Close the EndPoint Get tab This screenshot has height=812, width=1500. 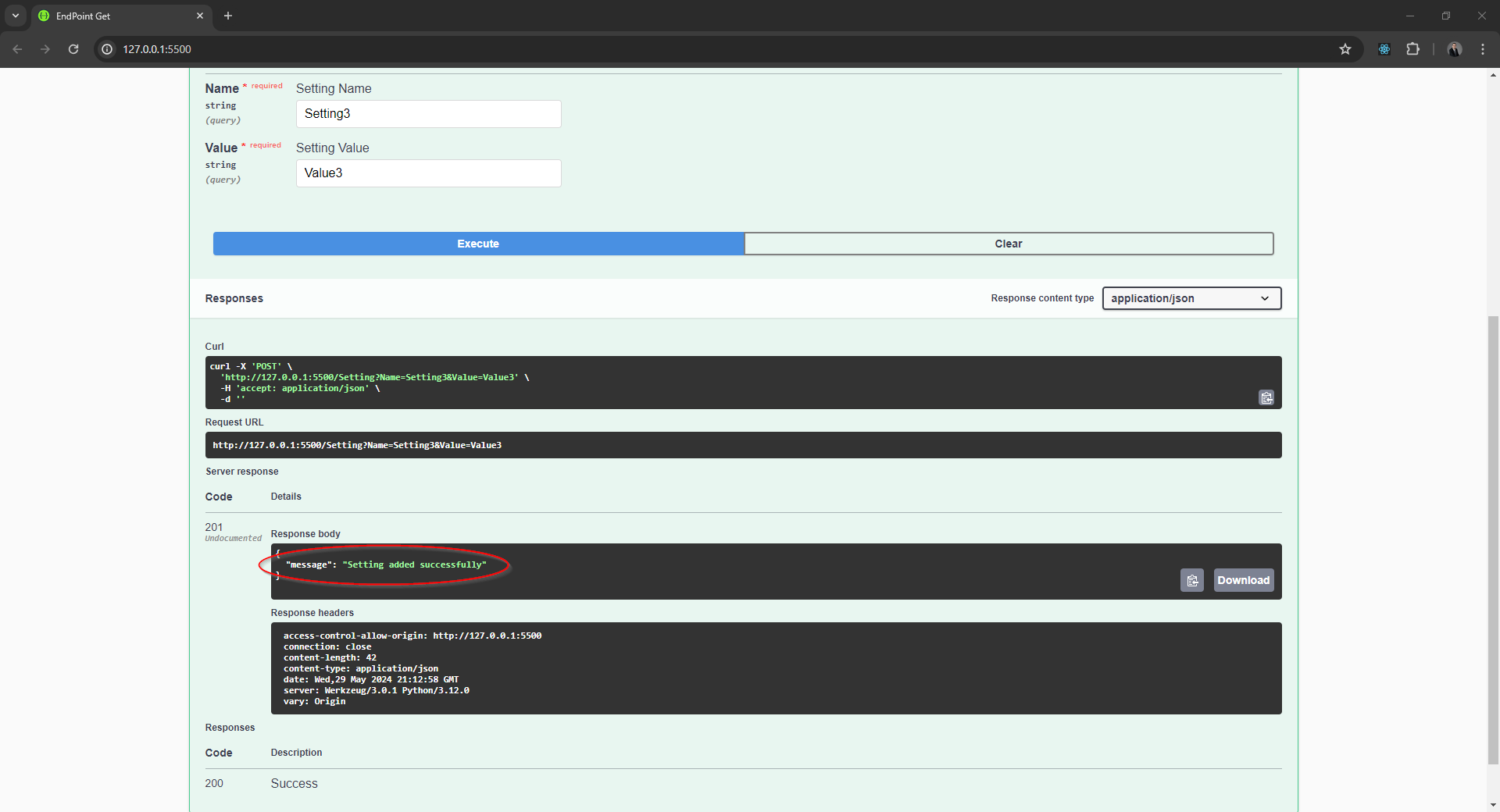click(200, 16)
